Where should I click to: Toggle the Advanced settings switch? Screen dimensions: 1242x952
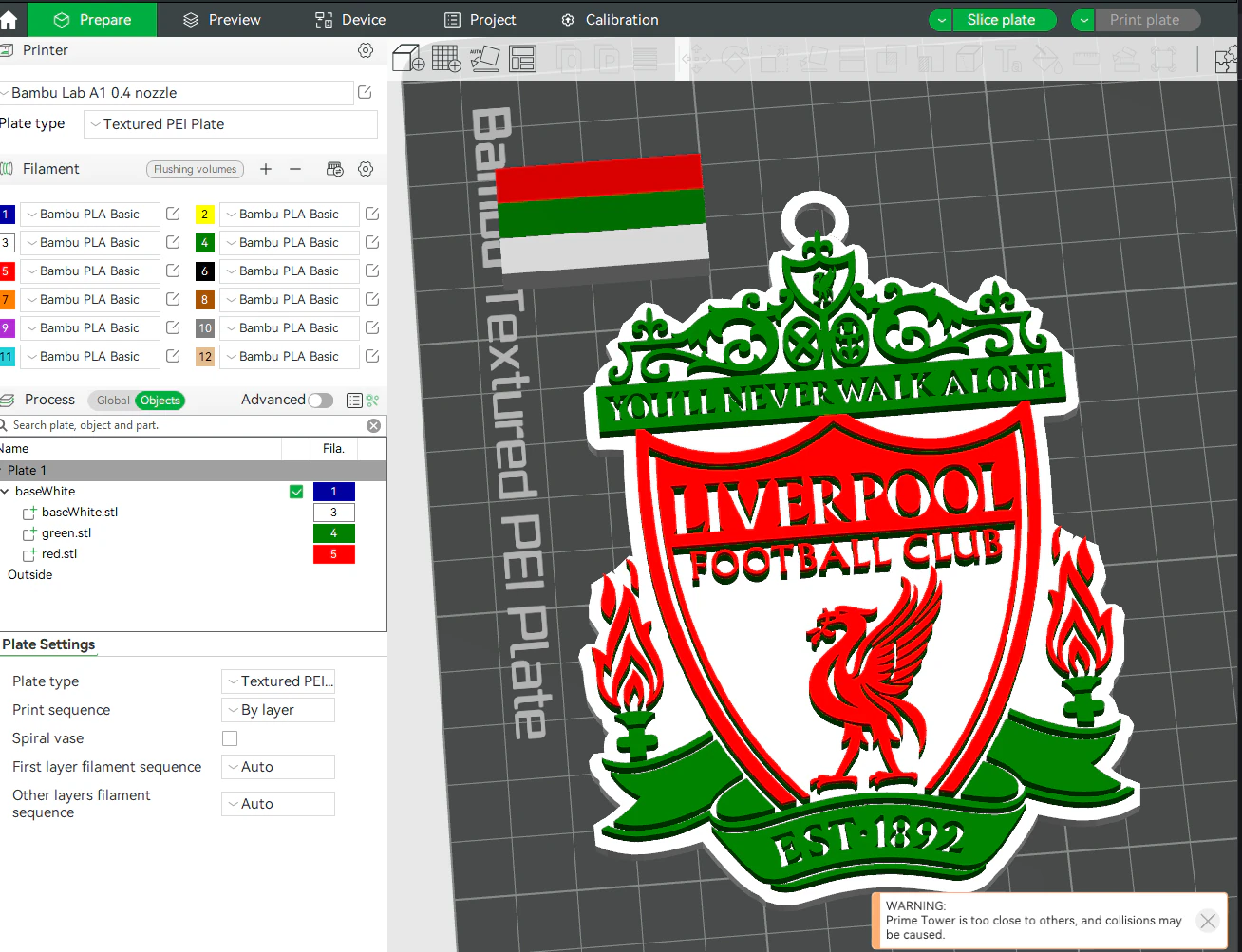tap(321, 401)
